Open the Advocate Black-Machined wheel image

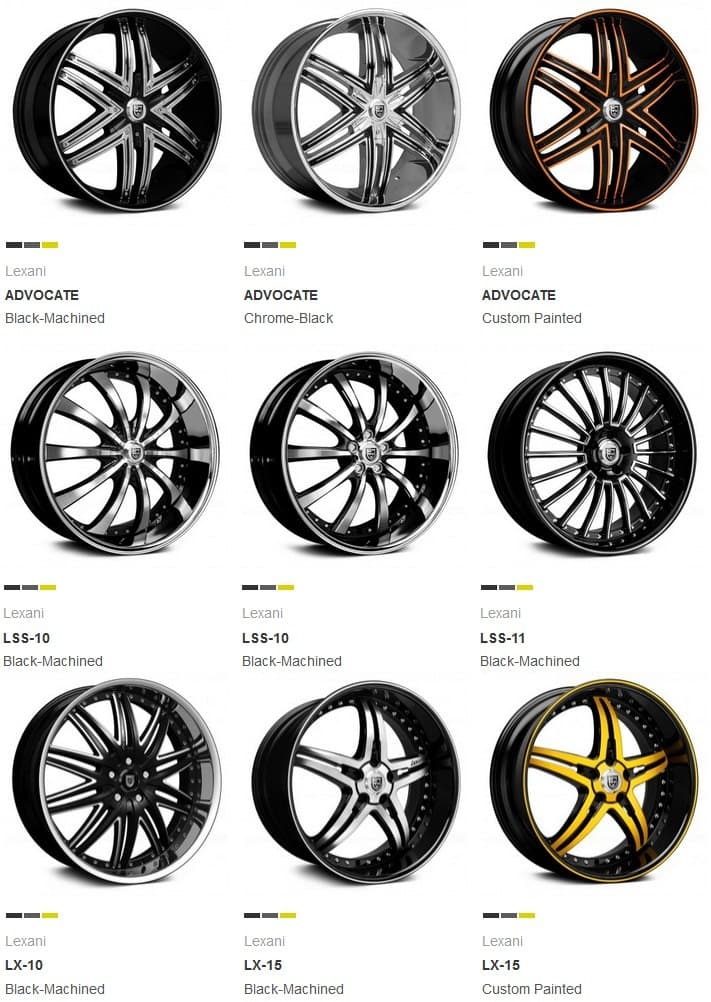[117, 111]
